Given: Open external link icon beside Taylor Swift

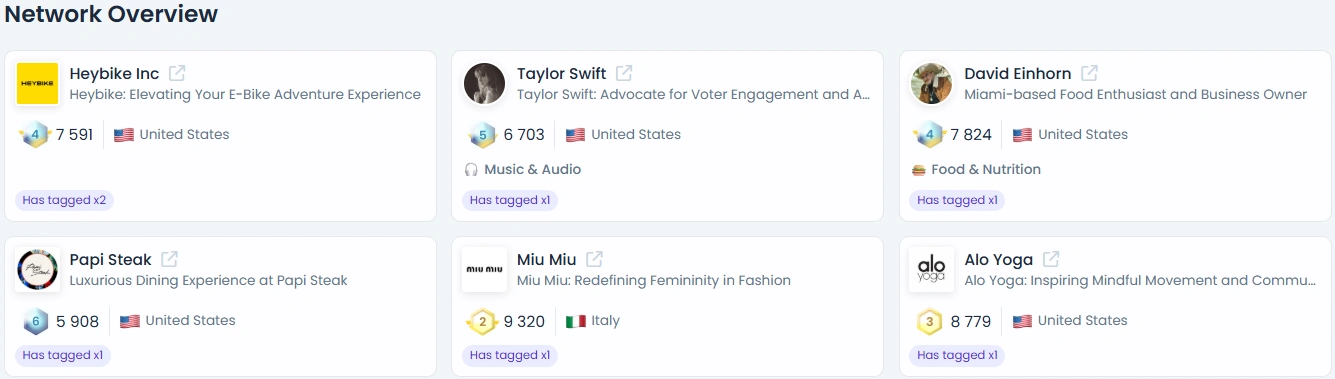Looking at the screenshot, I should (624, 73).
